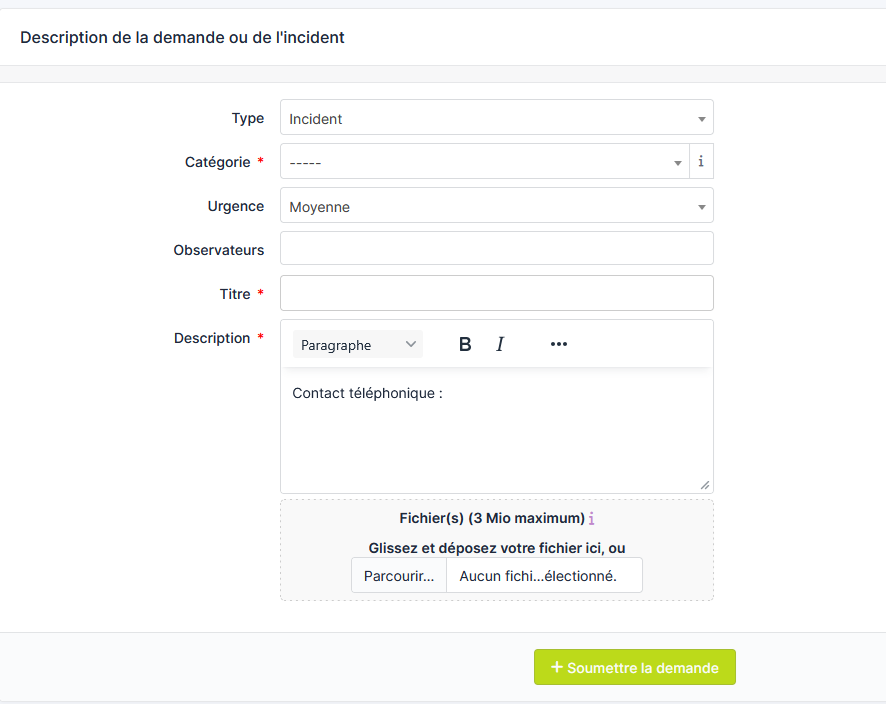Click the info icon beside the Catégorie dropdown

[701, 161]
